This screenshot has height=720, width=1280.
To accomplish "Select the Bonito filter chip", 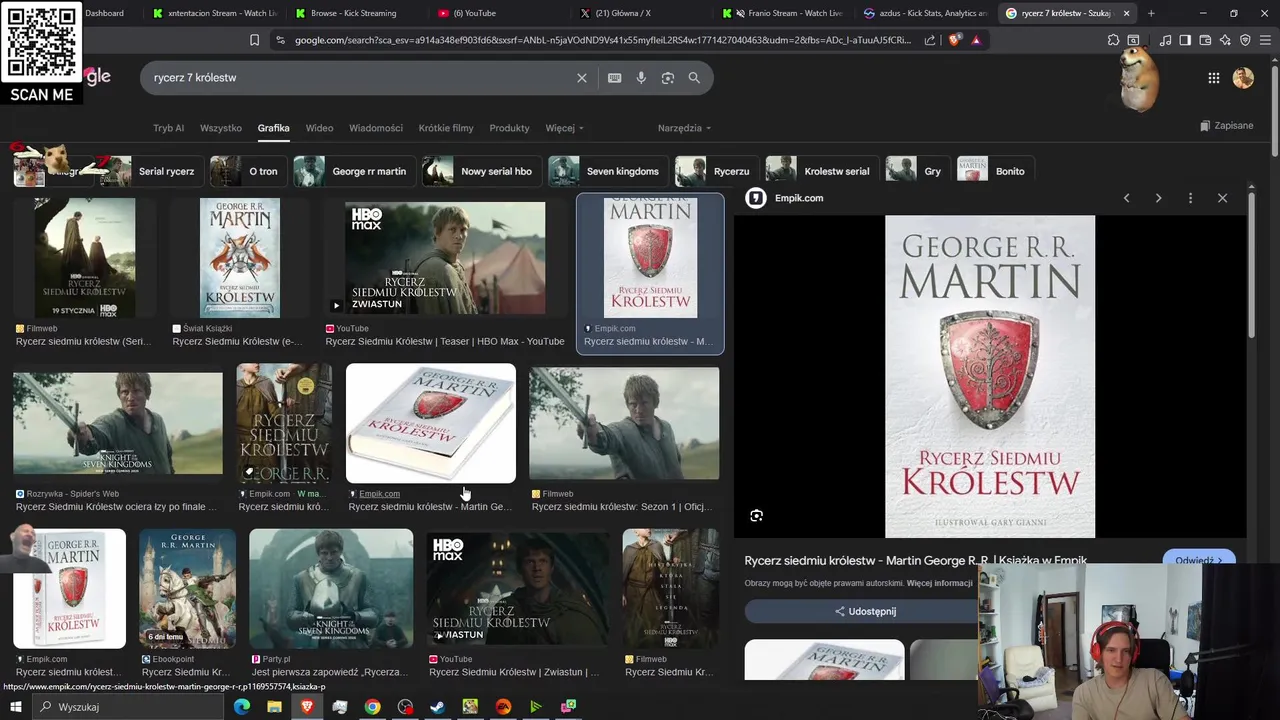I will click(995, 171).
